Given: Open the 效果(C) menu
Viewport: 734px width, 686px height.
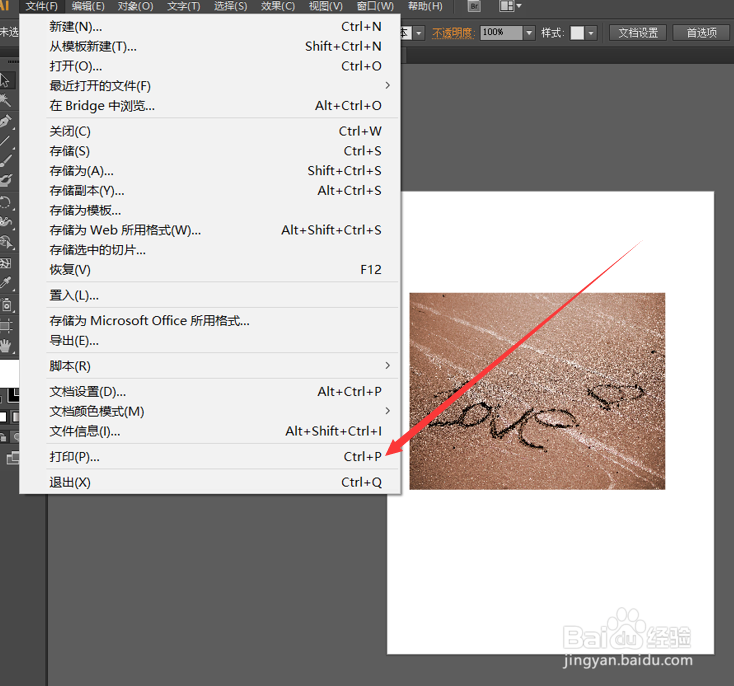Looking at the screenshot, I should point(278,6).
